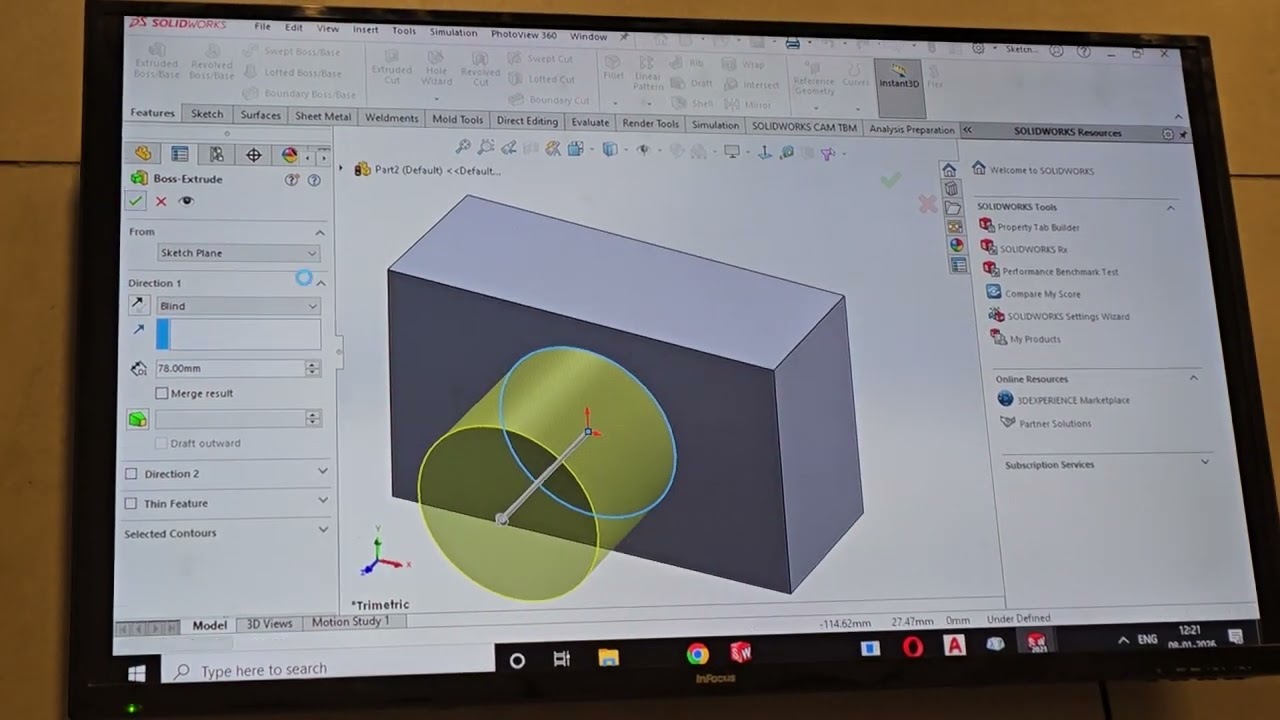
Task: Click the greyed Draft outward checkbox
Action: pyautogui.click(x=162, y=443)
